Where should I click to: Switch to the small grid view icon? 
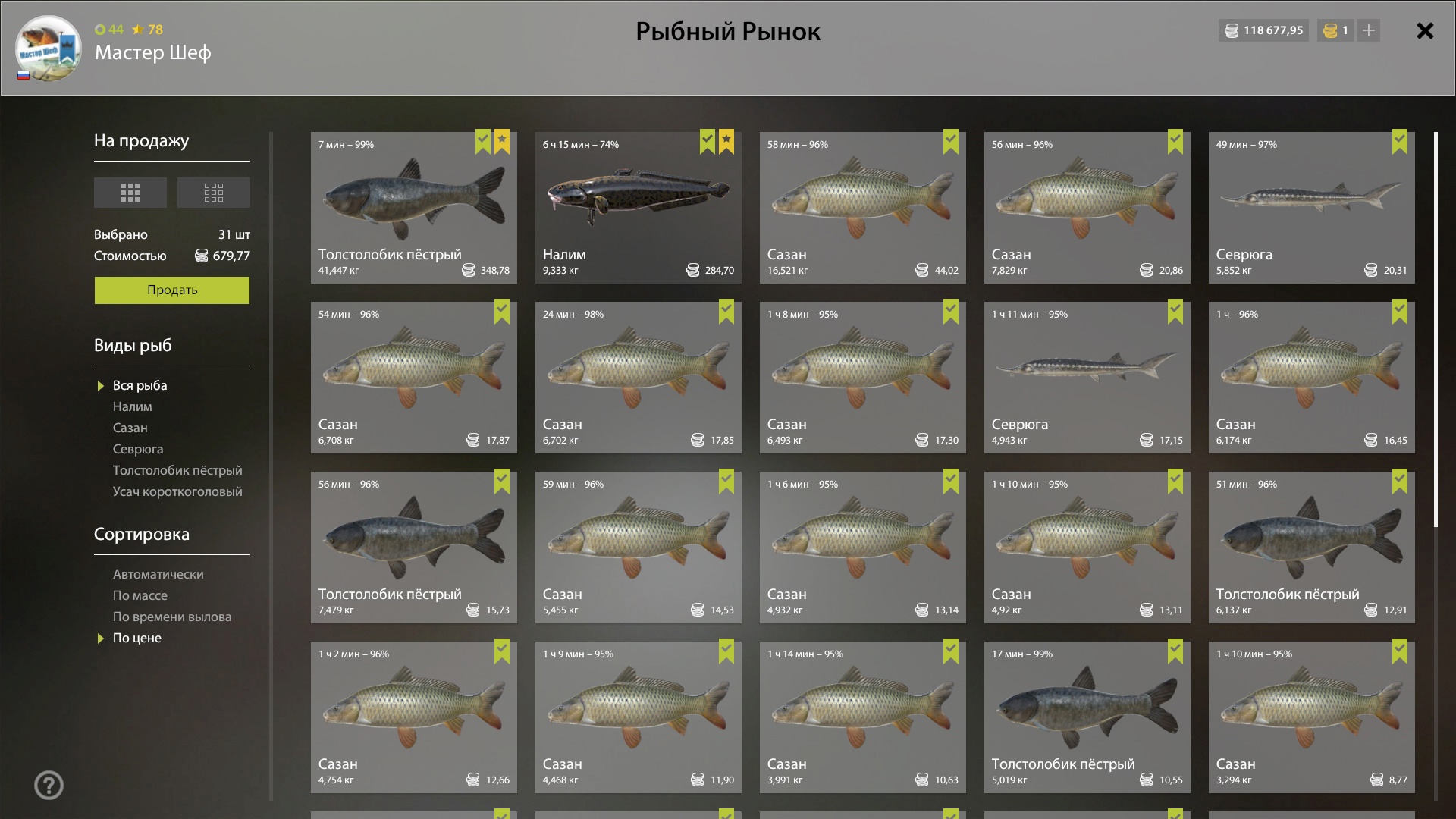click(214, 193)
